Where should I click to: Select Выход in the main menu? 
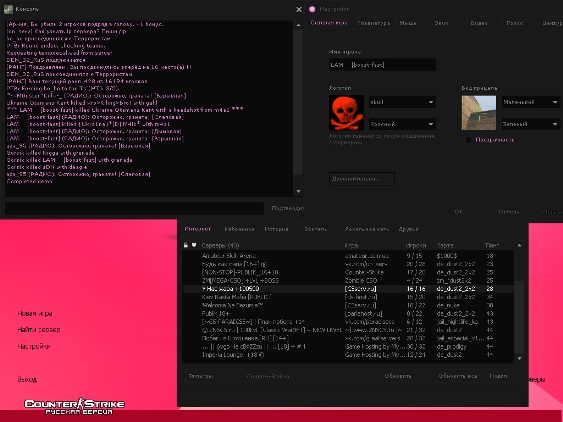(x=27, y=379)
